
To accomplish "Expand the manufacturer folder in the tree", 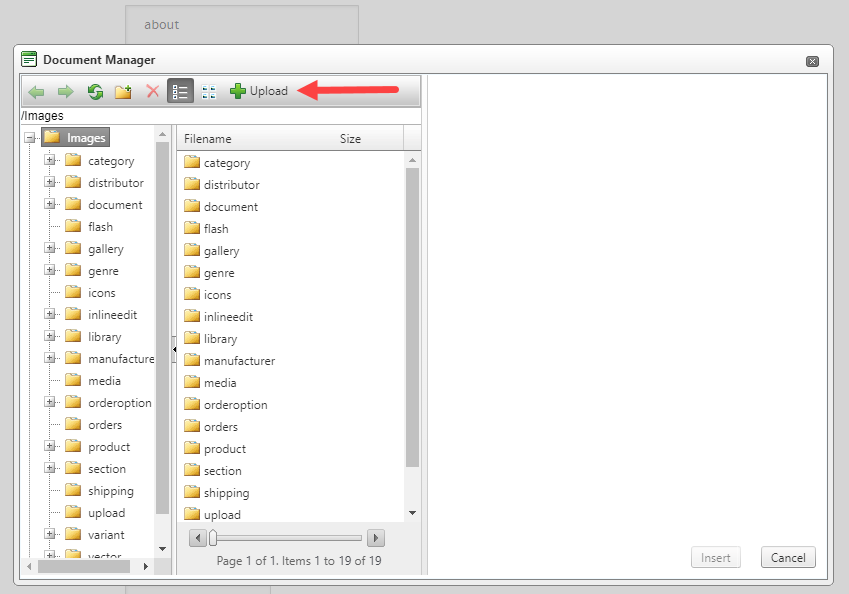I will [x=50, y=358].
